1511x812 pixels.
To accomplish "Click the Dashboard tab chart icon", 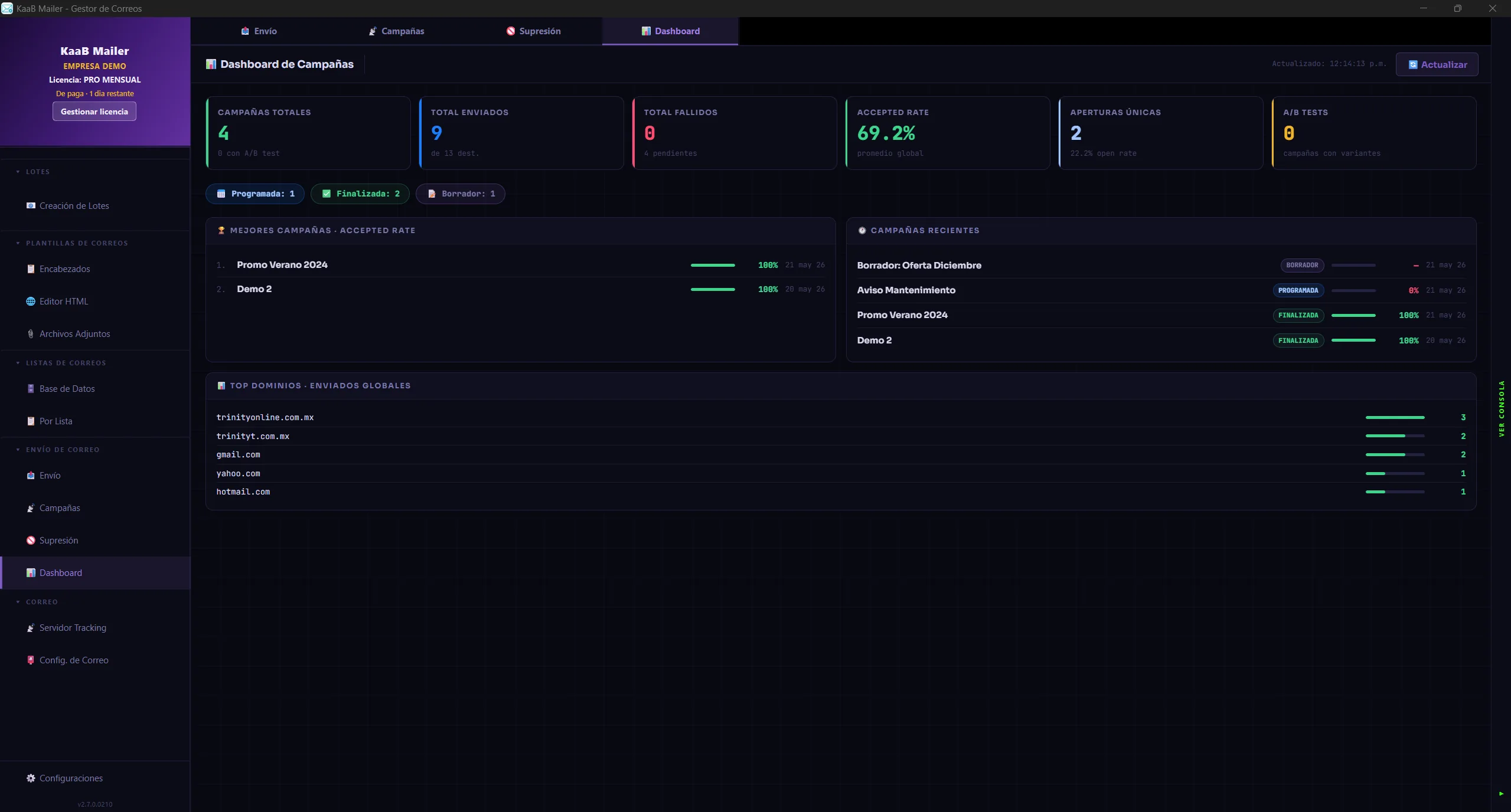I will 646,31.
